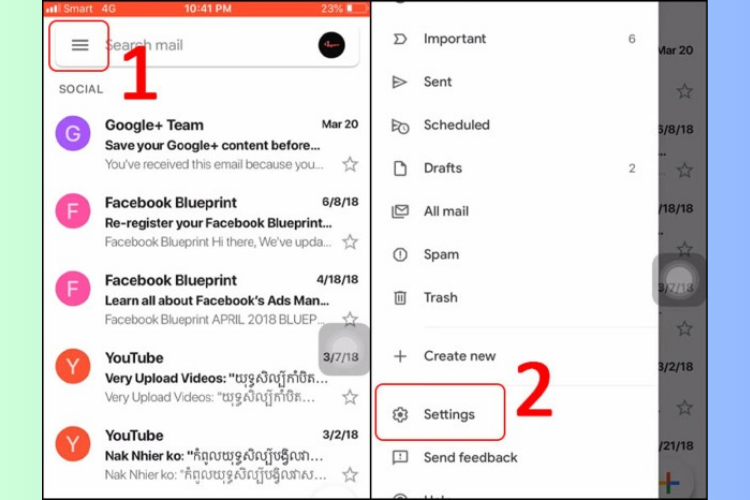Open the account profile avatar
Viewport: 750px width, 500px height.
click(x=331, y=45)
